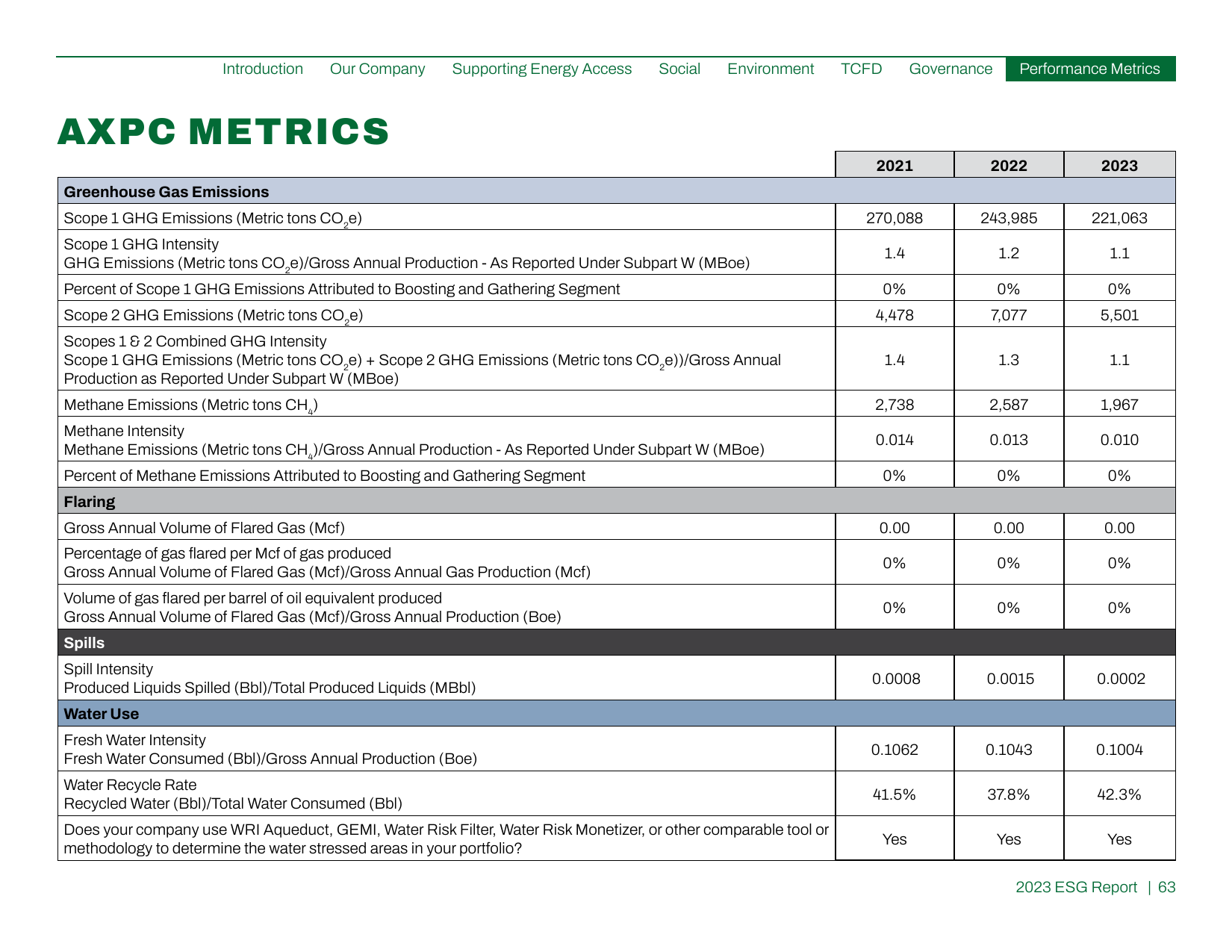Click the 2,587 methane emissions value
Screen dimensions: 1232x952
coord(1009,405)
